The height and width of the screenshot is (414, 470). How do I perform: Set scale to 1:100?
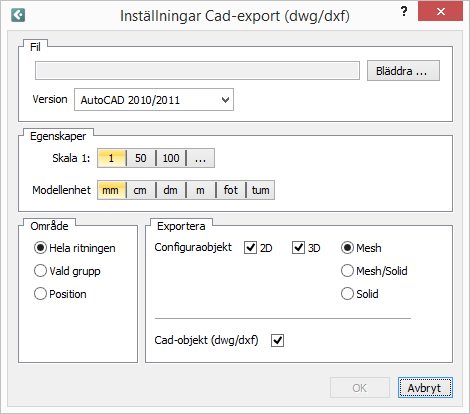tap(171, 158)
